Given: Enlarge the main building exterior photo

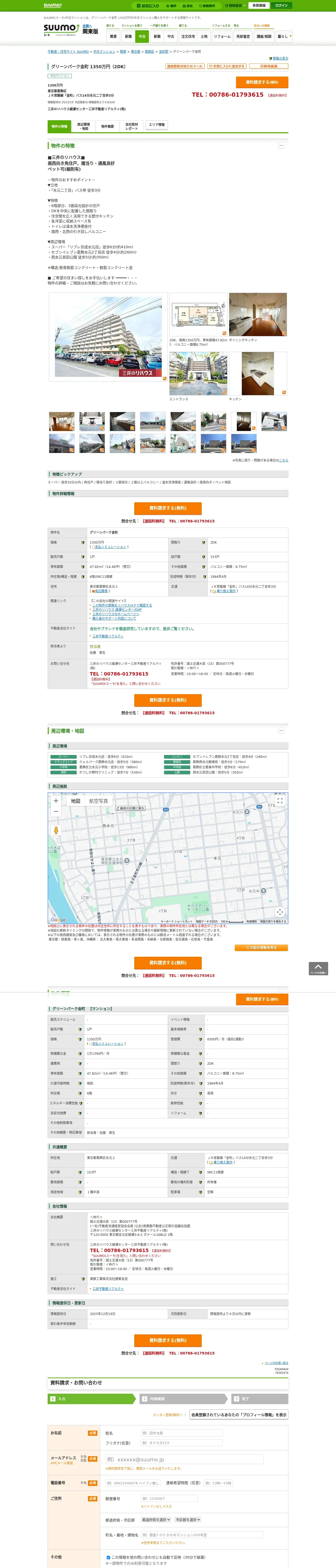Looking at the screenshot, I should 164,379.
